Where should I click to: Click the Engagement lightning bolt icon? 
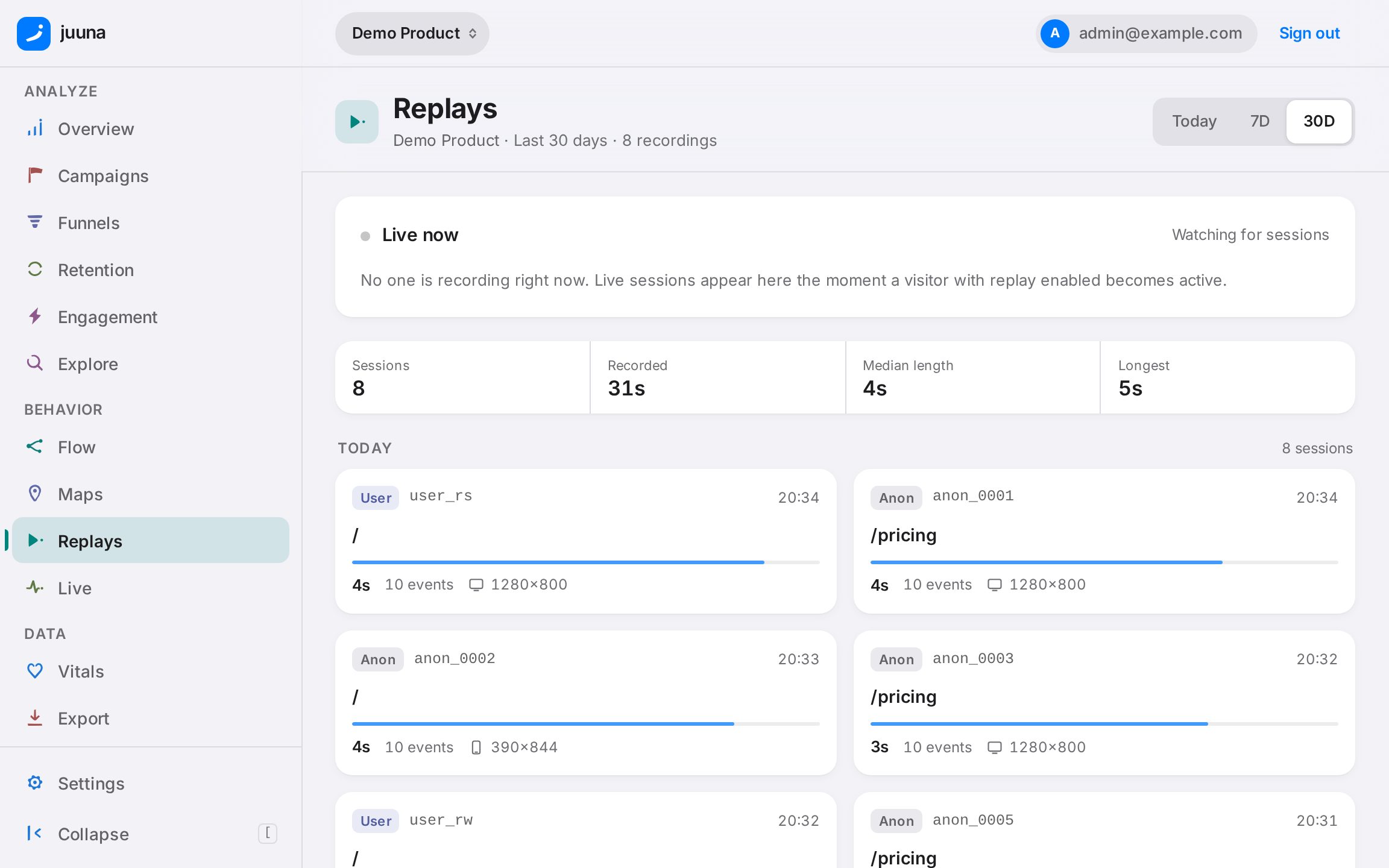(x=35, y=316)
